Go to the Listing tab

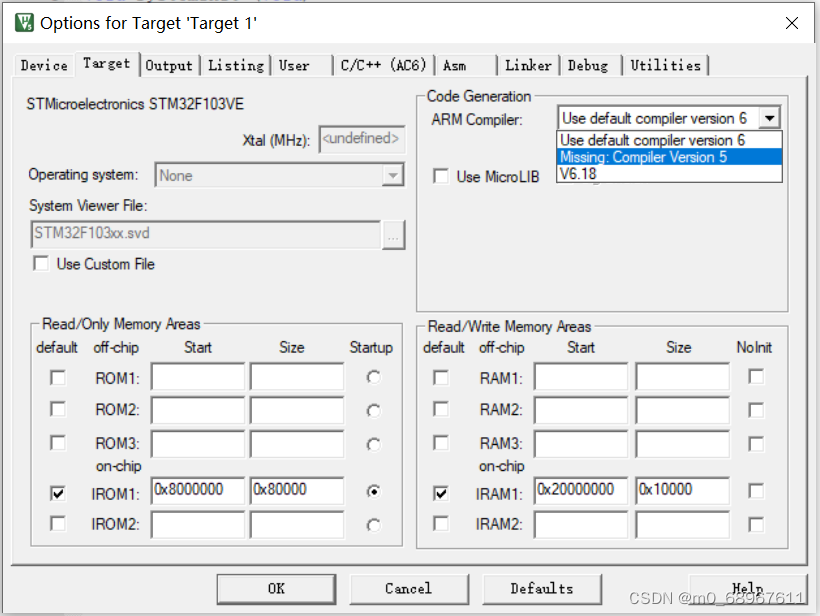[236, 66]
